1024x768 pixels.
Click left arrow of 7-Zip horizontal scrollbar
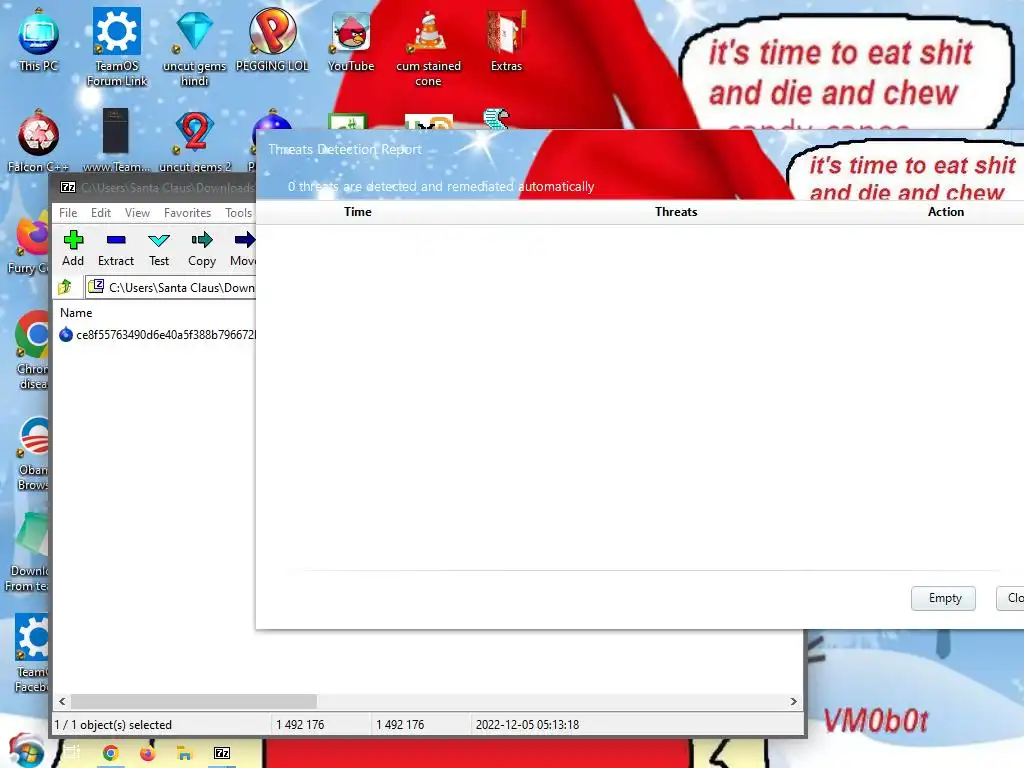click(x=62, y=701)
